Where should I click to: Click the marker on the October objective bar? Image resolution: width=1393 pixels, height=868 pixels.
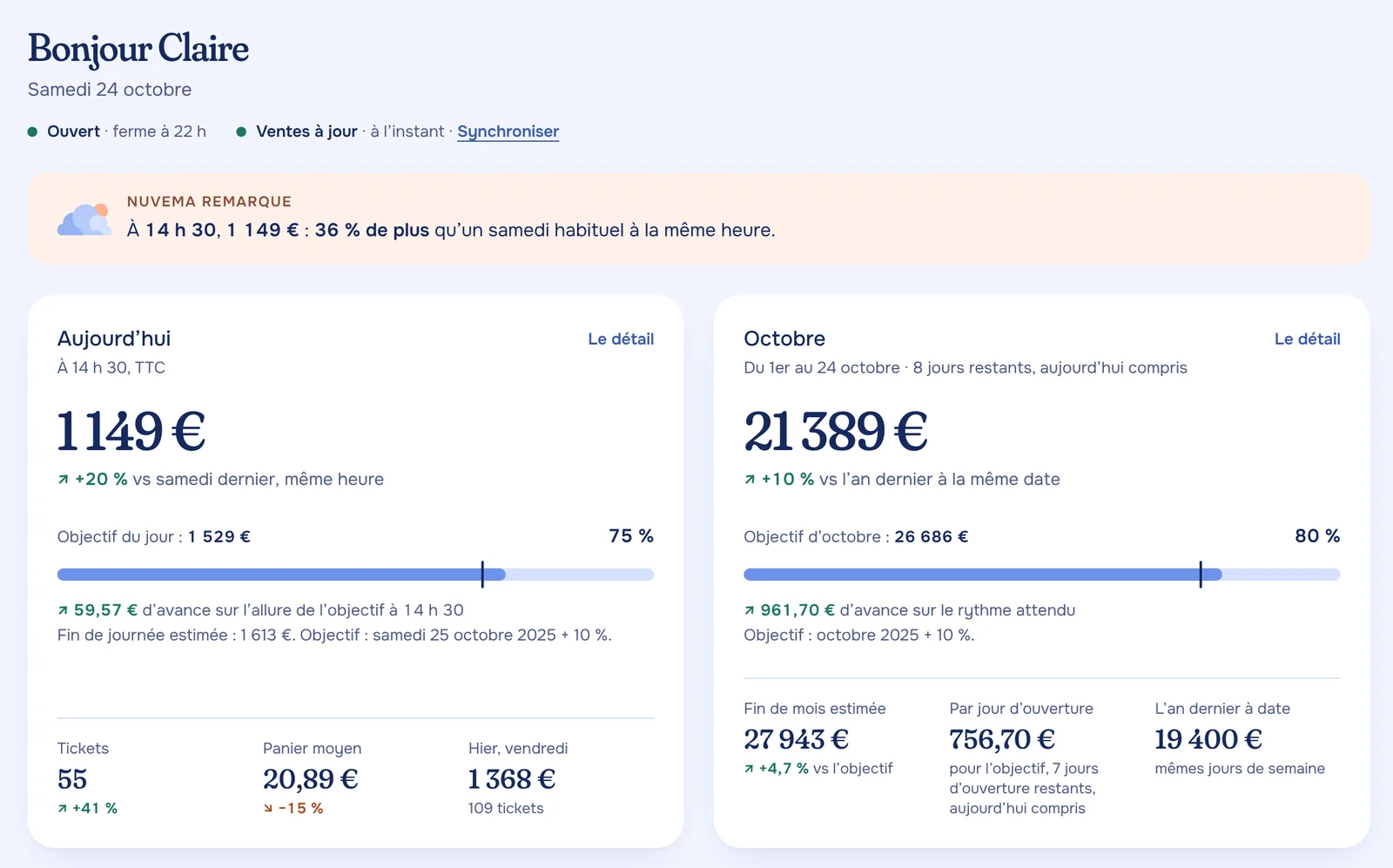coord(1201,575)
